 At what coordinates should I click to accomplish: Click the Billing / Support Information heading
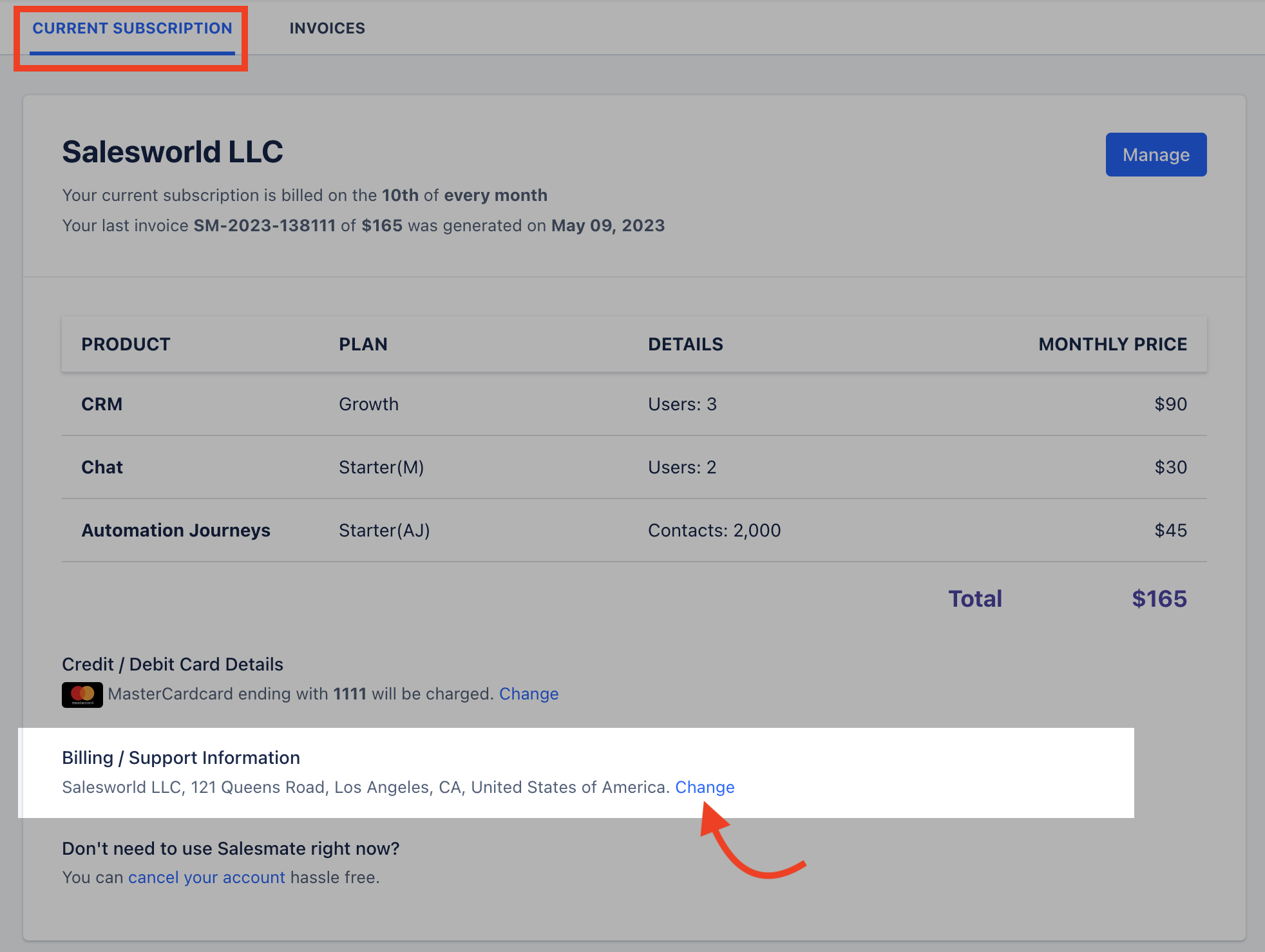[181, 757]
